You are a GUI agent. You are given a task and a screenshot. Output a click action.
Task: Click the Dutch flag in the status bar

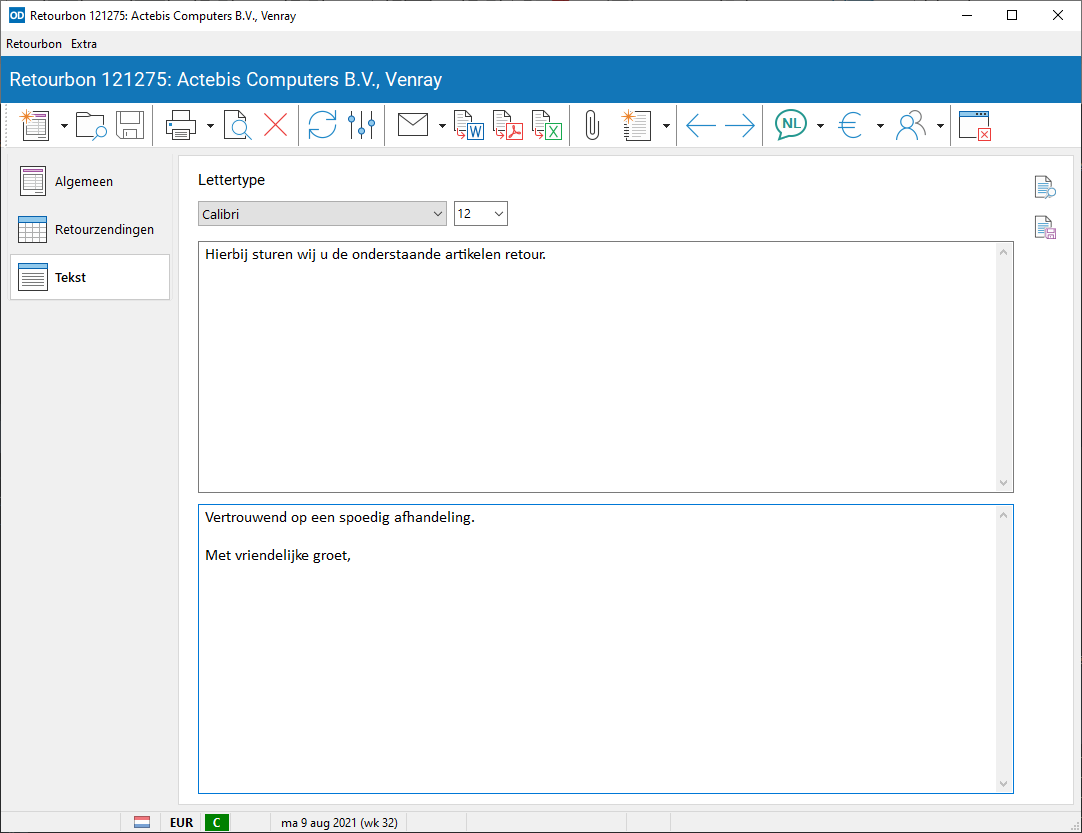142,822
